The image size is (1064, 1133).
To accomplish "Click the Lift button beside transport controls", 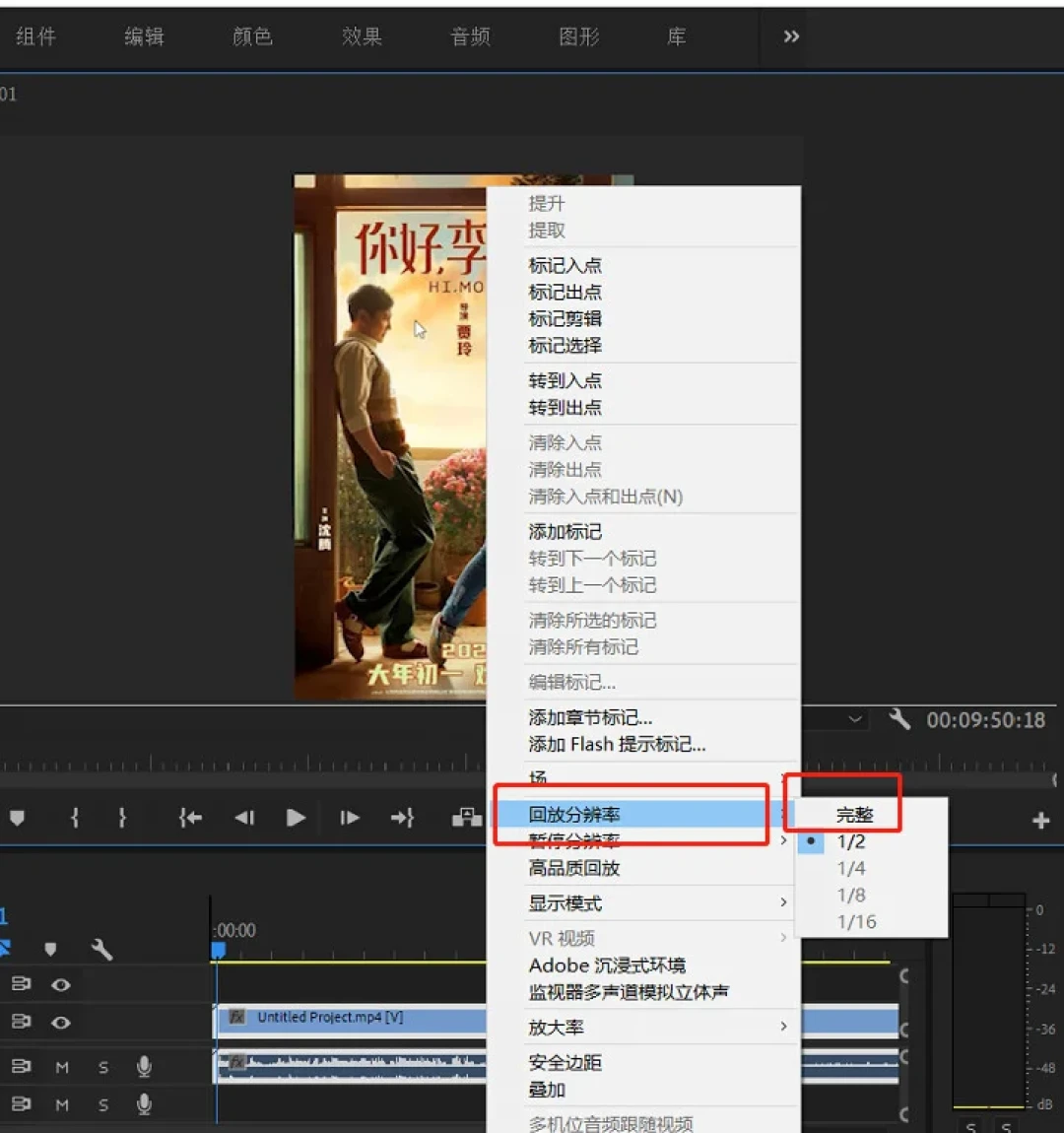I will tap(467, 817).
